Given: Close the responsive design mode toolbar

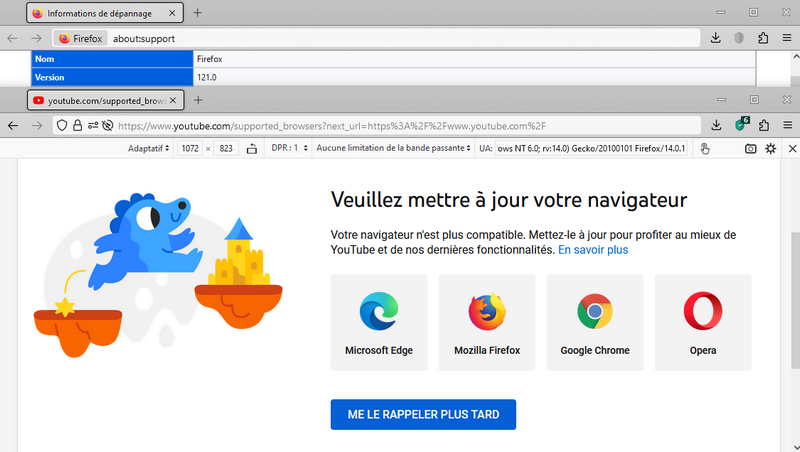Looking at the screenshot, I should (x=792, y=148).
